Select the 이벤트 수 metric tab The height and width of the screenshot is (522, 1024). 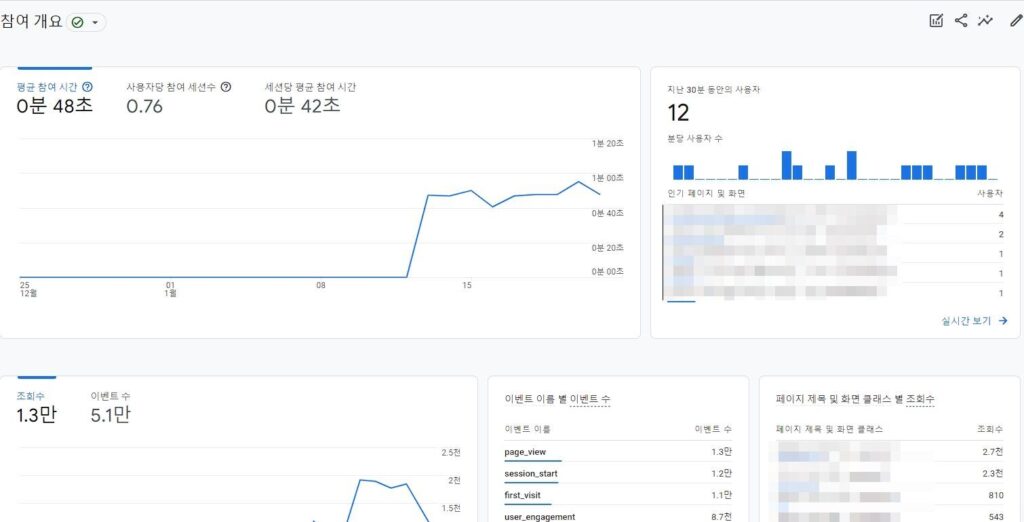[110, 408]
